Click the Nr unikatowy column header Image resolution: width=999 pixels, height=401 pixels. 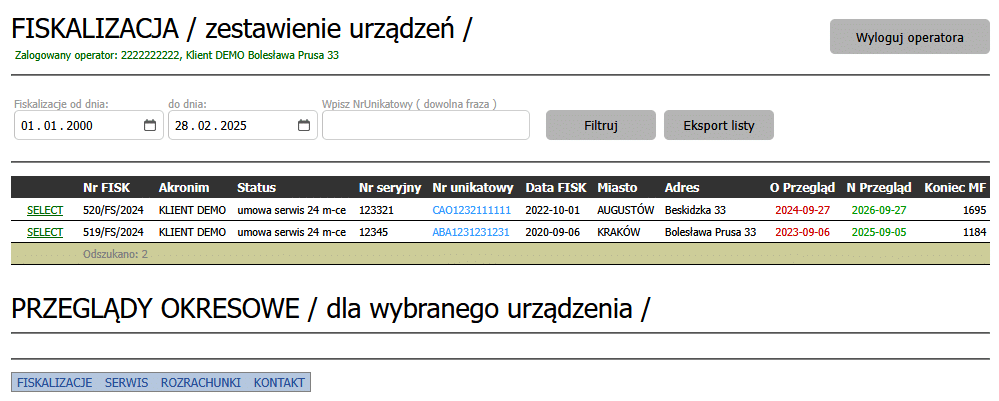[473, 187]
